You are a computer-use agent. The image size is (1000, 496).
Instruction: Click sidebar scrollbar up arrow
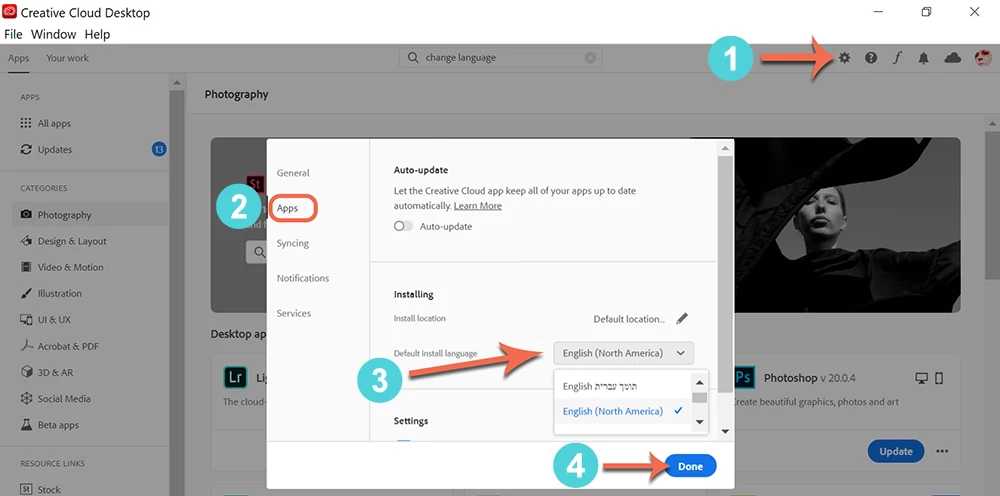click(177, 83)
